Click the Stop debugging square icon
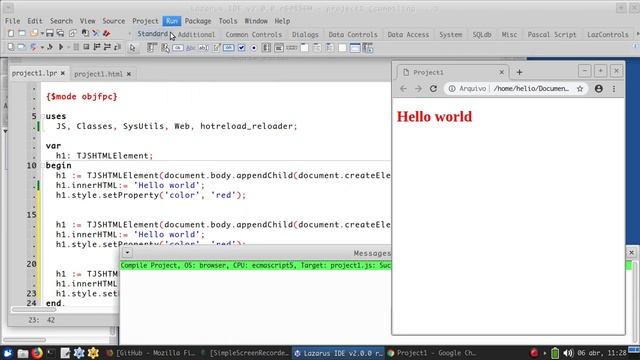640x360 pixels. pos(86,47)
